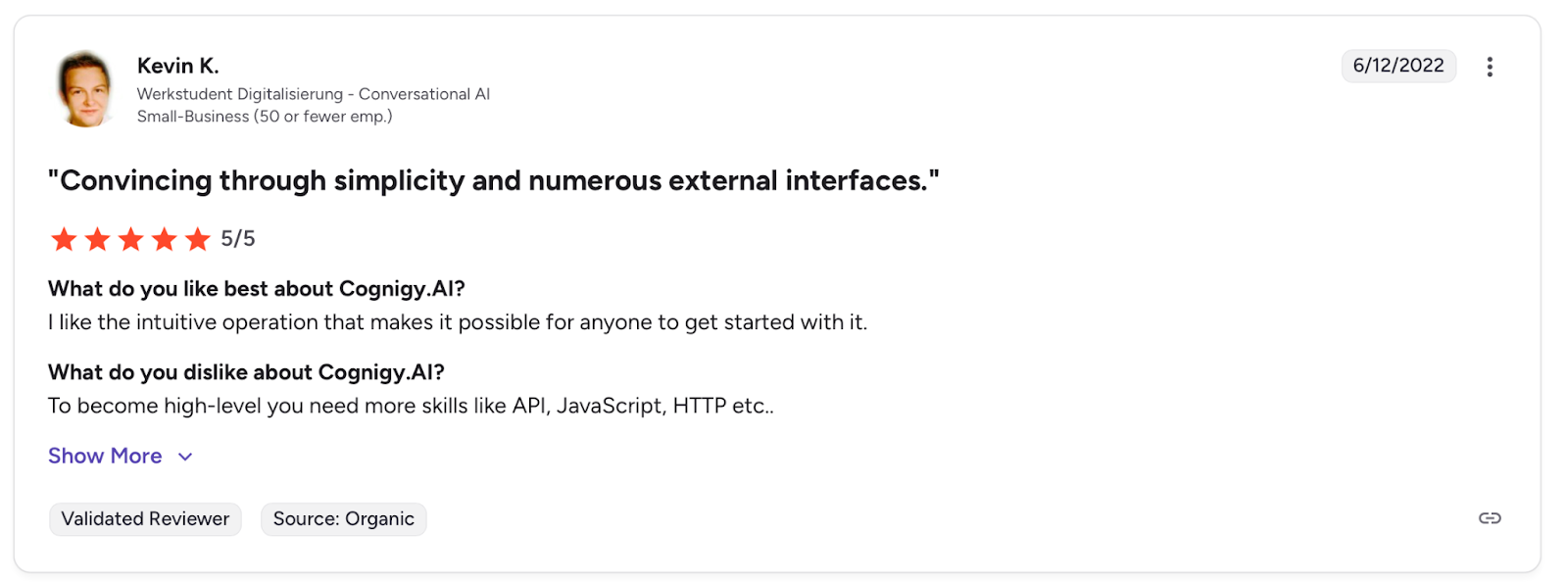Click Kevin K.'s profile photo

85,89
